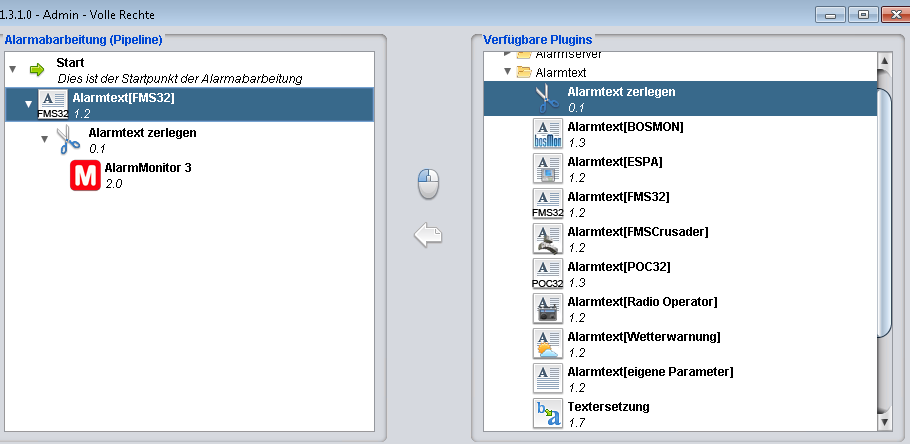Click the AlarmMonitor 3 red M icon
The image size is (910, 444).
(85, 175)
